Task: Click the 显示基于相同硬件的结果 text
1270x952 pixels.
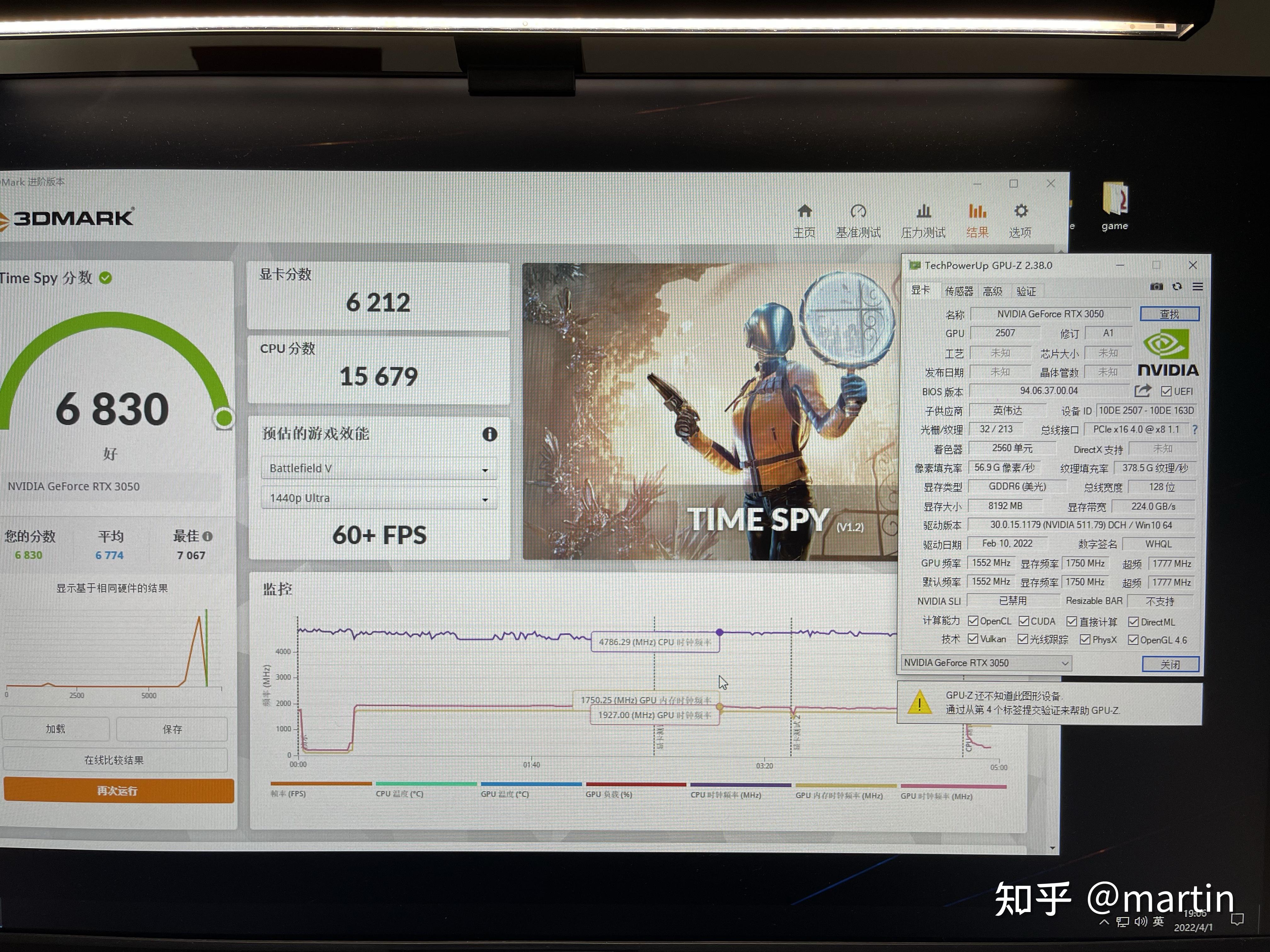Action: click(x=112, y=588)
